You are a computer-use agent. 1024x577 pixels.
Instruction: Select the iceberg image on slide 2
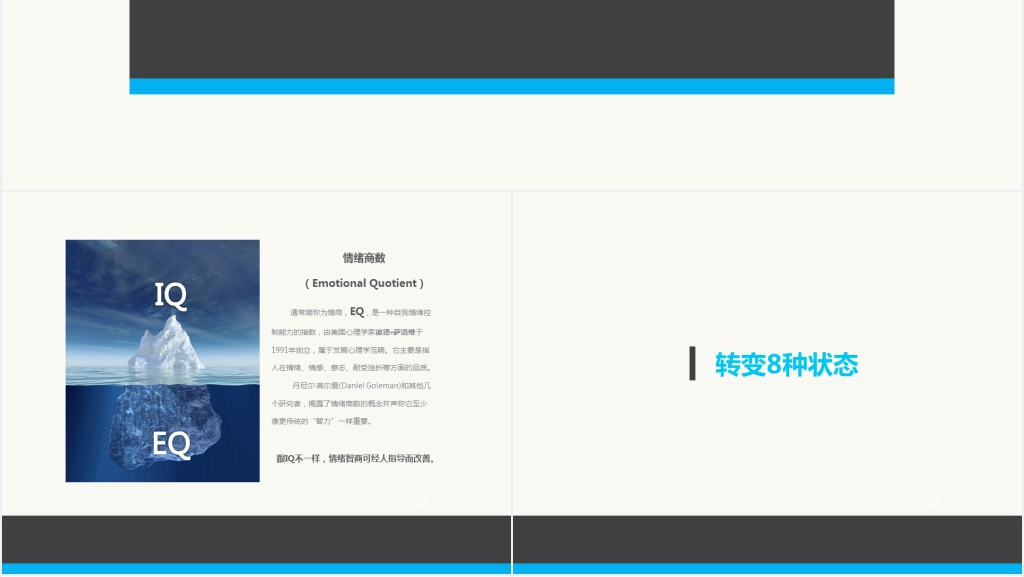pos(162,360)
